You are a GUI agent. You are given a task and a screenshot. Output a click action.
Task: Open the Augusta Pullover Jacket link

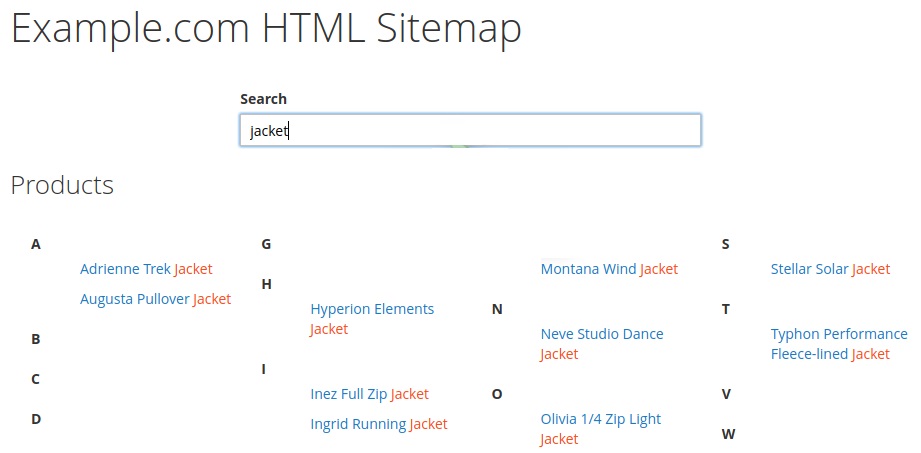(156, 299)
